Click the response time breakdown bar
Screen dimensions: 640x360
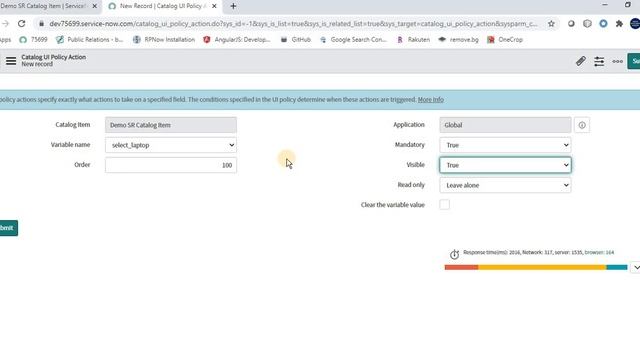pyautogui.click(x=536, y=267)
